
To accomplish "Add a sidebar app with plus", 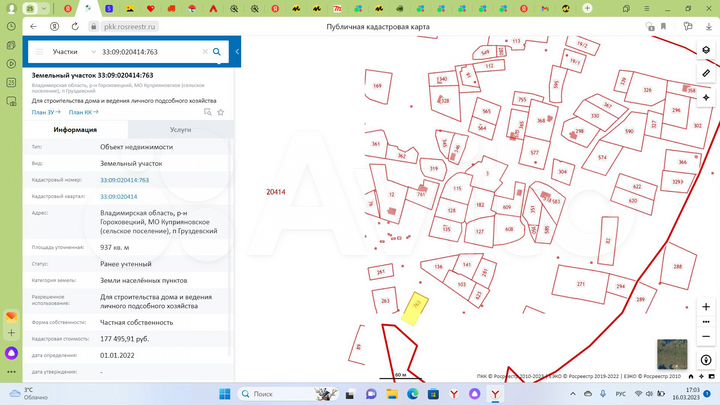I will coord(11,333).
